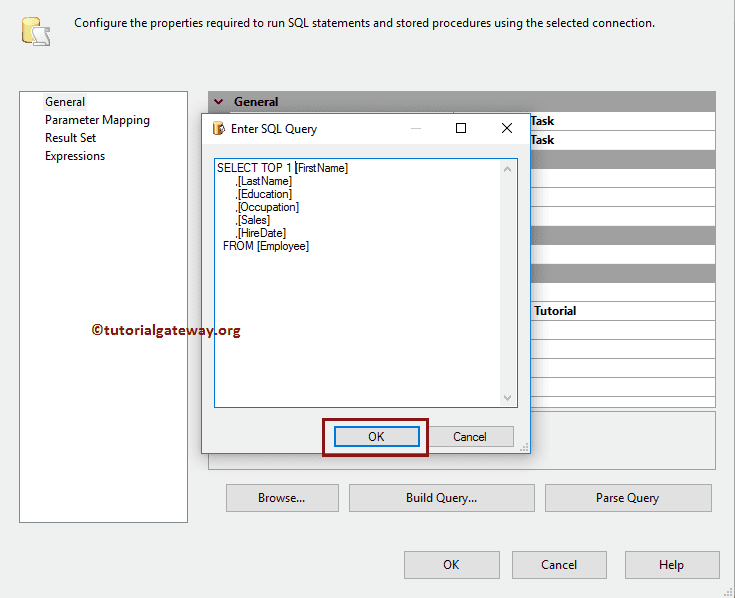
Task: Open the Build Query... button
Action: click(x=441, y=498)
